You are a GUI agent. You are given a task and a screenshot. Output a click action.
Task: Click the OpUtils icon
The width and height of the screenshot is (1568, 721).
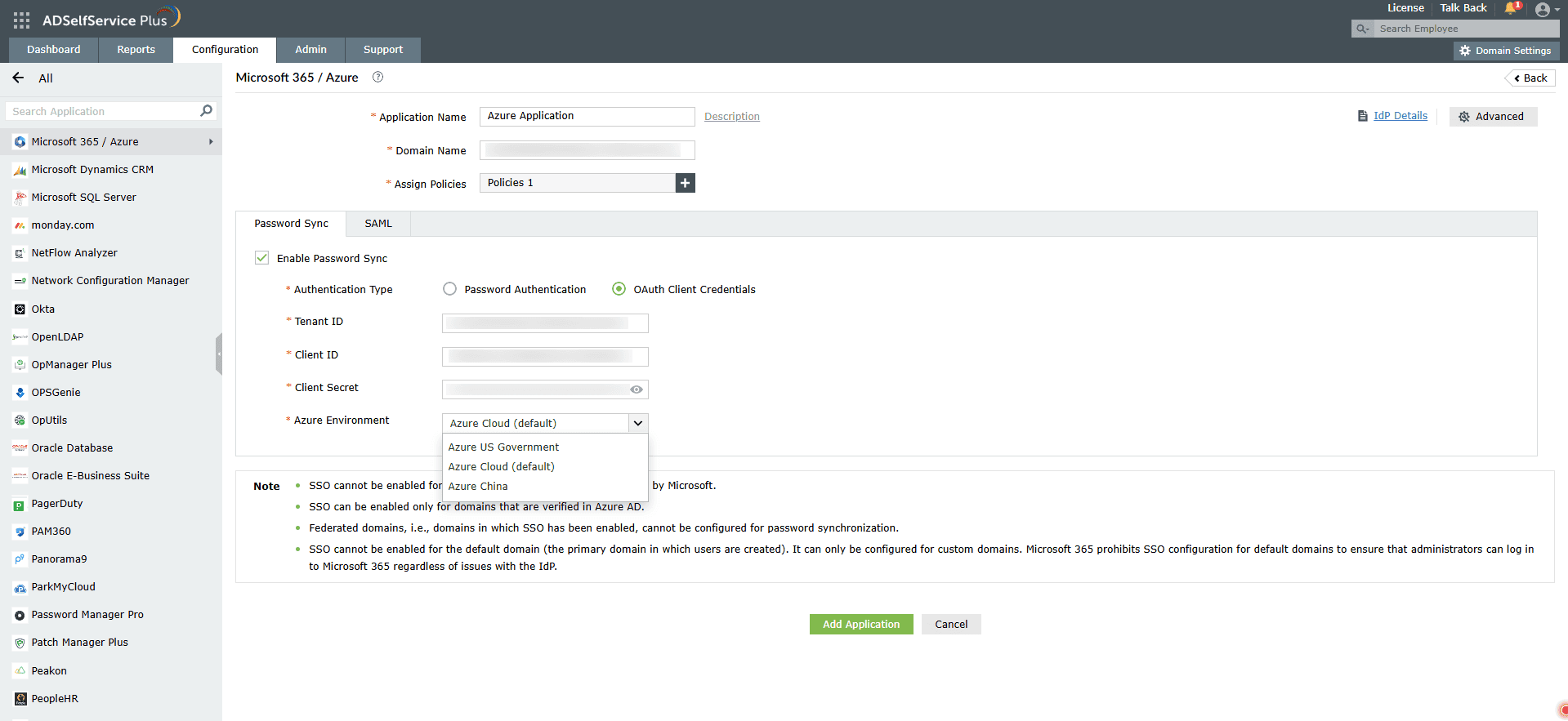point(20,421)
